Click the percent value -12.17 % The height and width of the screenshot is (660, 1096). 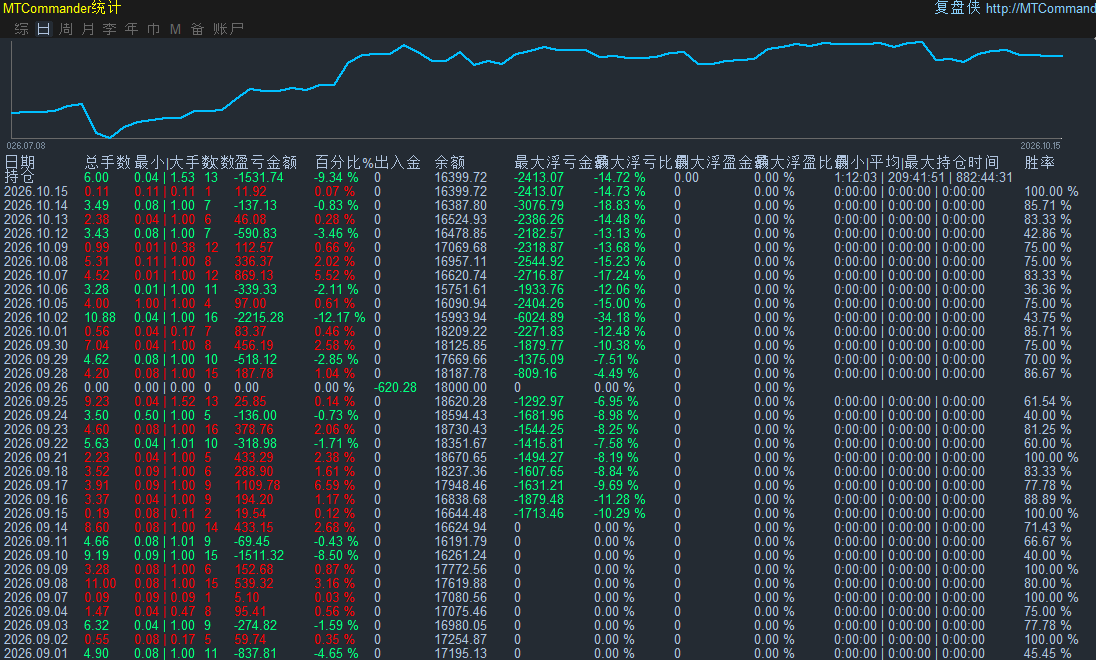(340, 317)
